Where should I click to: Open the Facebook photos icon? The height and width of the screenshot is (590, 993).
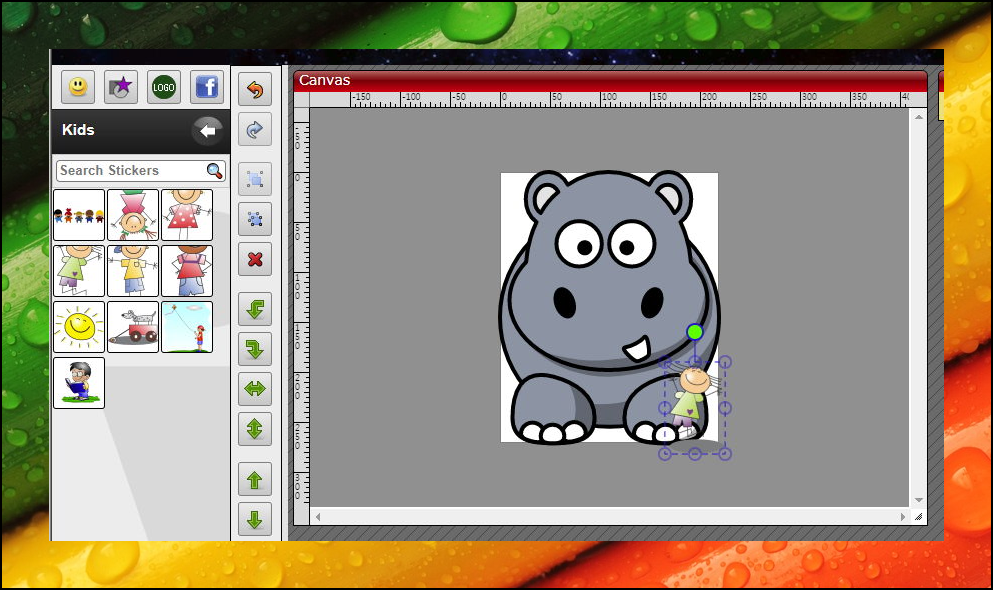(x=207, y=87)
